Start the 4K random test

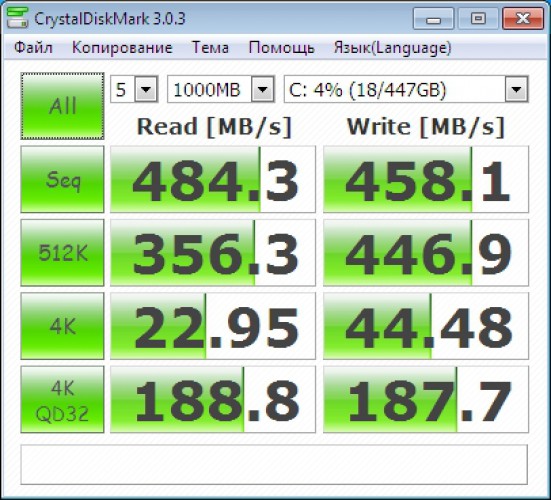click(x=63, y=326)
